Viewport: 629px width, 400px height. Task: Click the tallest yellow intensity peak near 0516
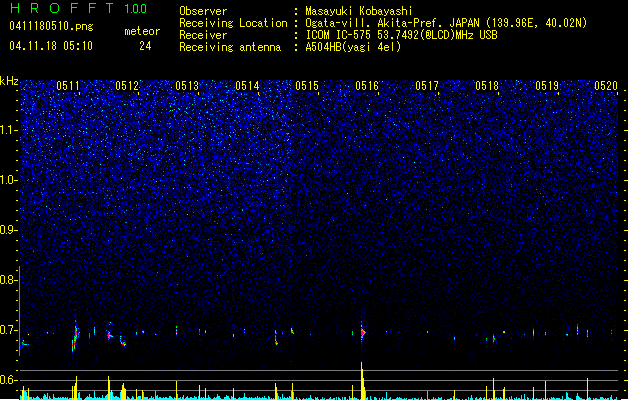pos(362,380)
